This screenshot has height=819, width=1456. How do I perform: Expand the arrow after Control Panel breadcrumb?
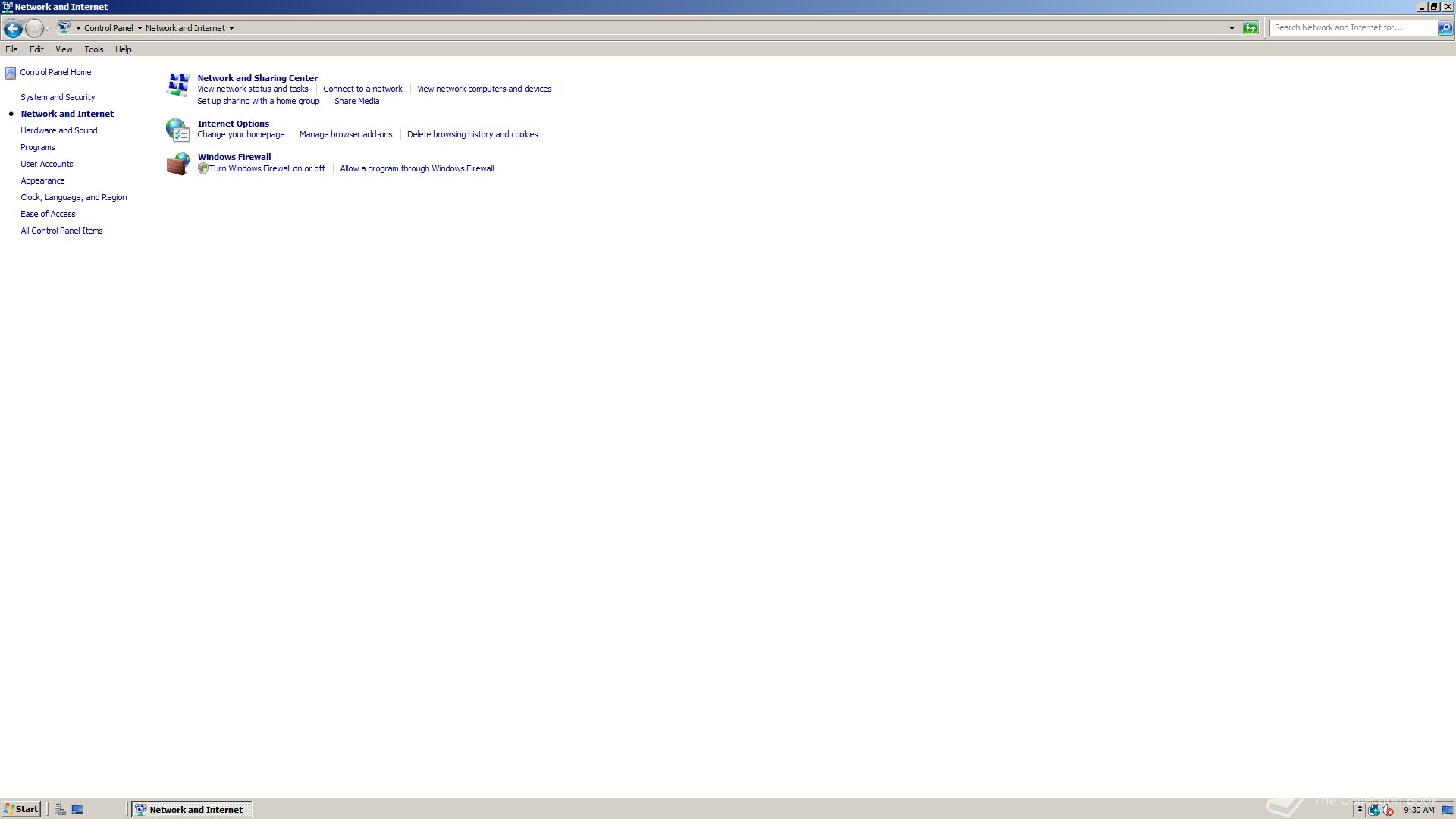point(140,29)
